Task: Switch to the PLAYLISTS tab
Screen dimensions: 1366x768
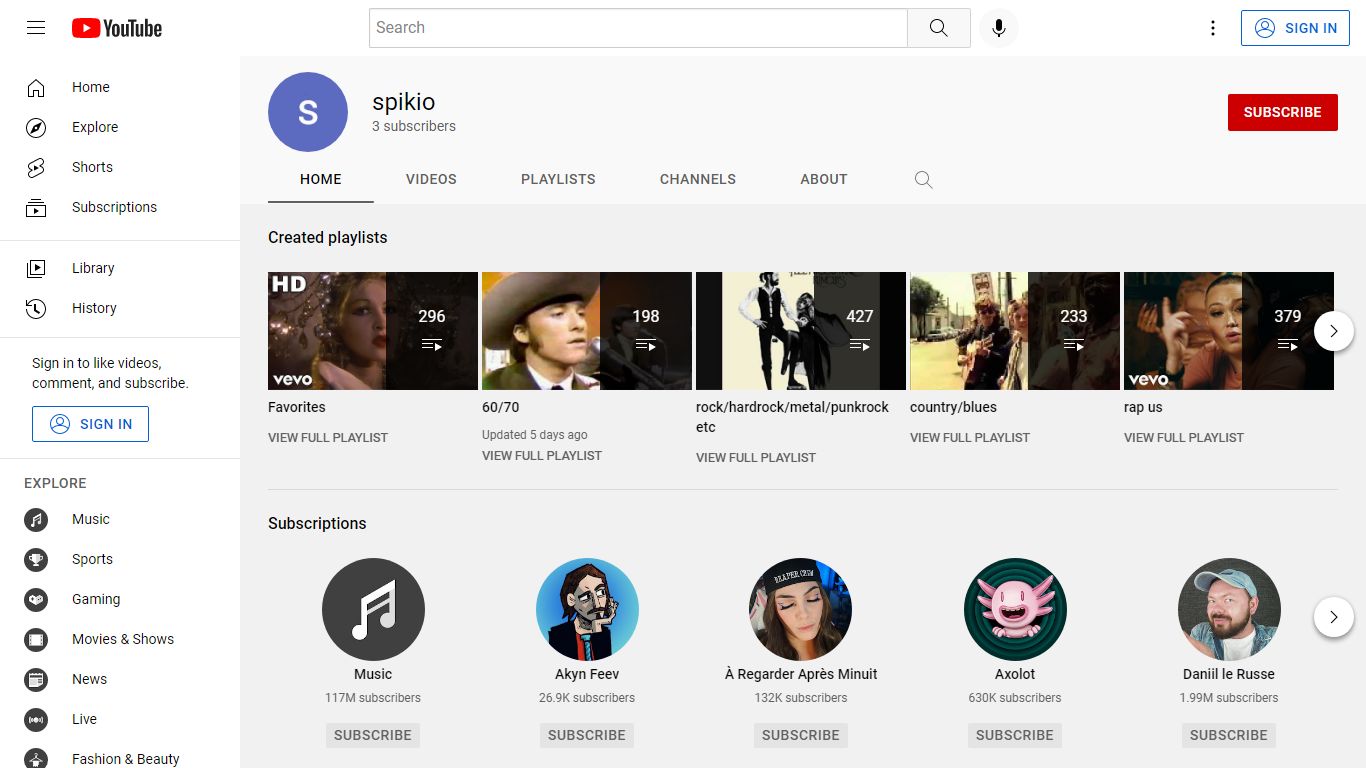Action: [x=558, y=180]
